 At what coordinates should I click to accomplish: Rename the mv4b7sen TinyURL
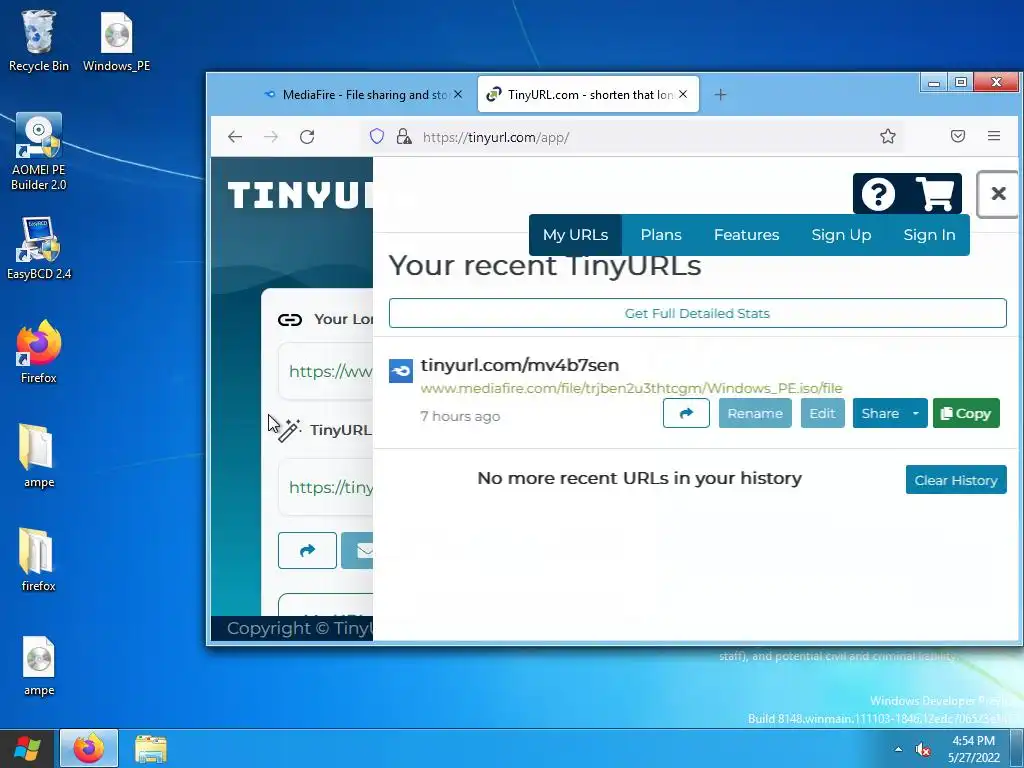click(x=755, y=413)
